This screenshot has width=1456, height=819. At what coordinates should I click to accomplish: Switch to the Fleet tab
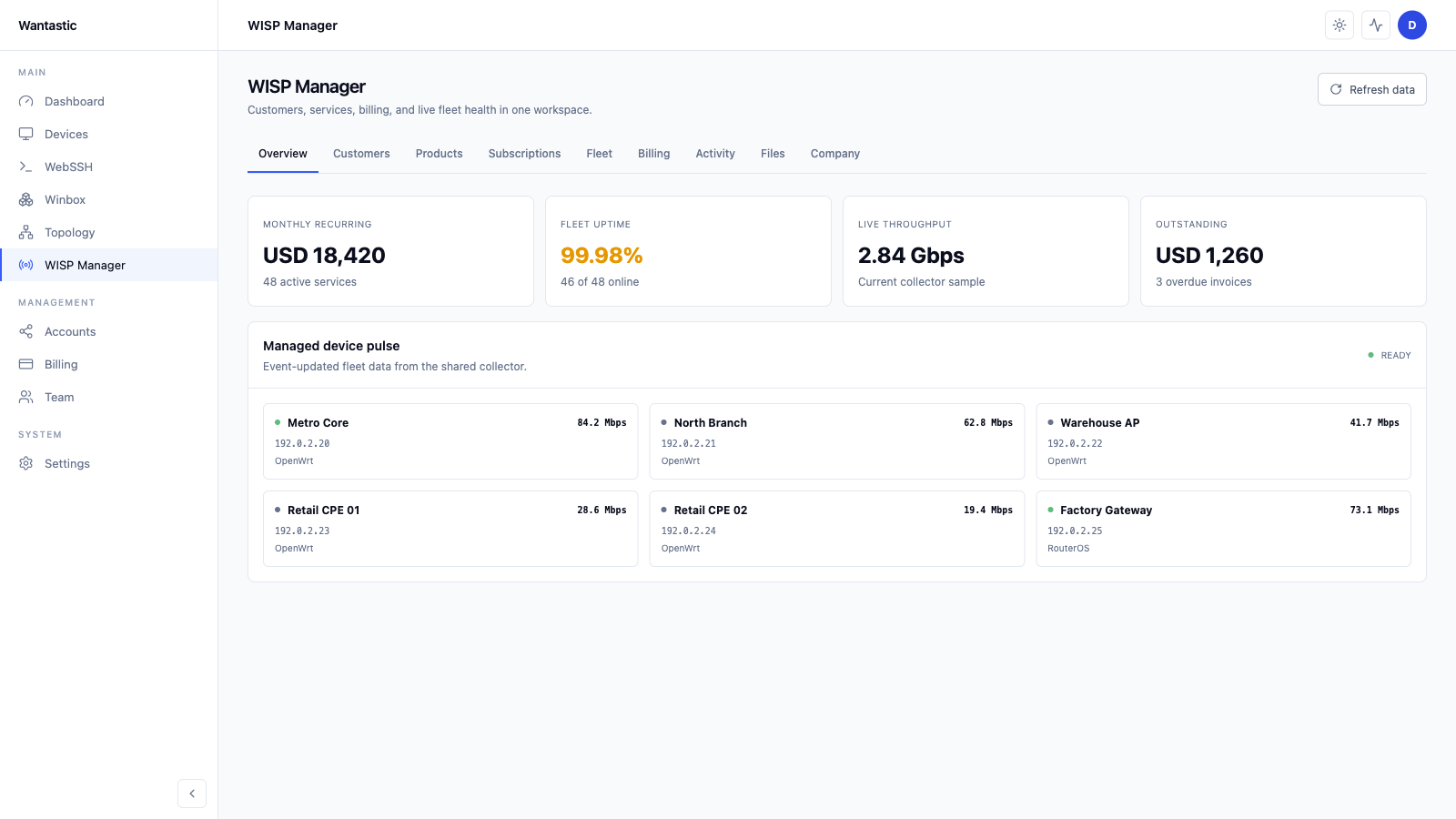pyautogui.click(x=599, y=154)
